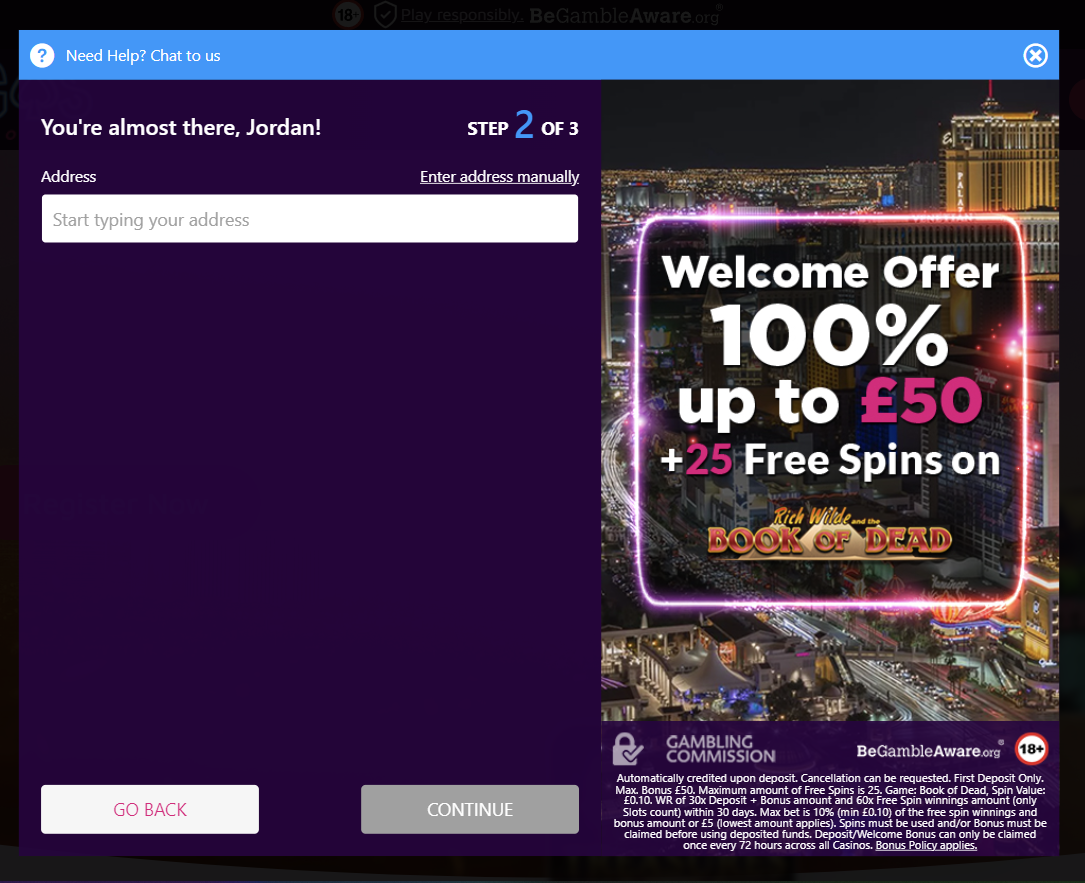Click the Welcome Offer 100% headline

coord(830,308)
